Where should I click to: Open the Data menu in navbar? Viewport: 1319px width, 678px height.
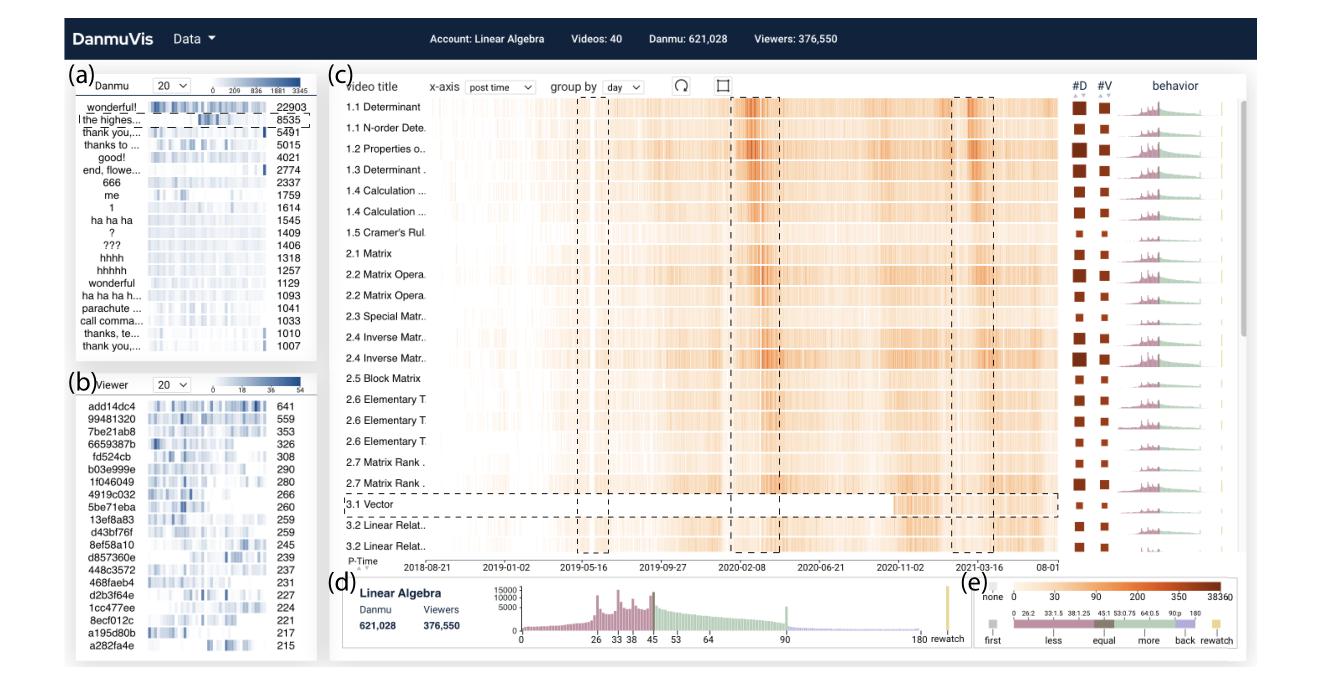point(194,39)
